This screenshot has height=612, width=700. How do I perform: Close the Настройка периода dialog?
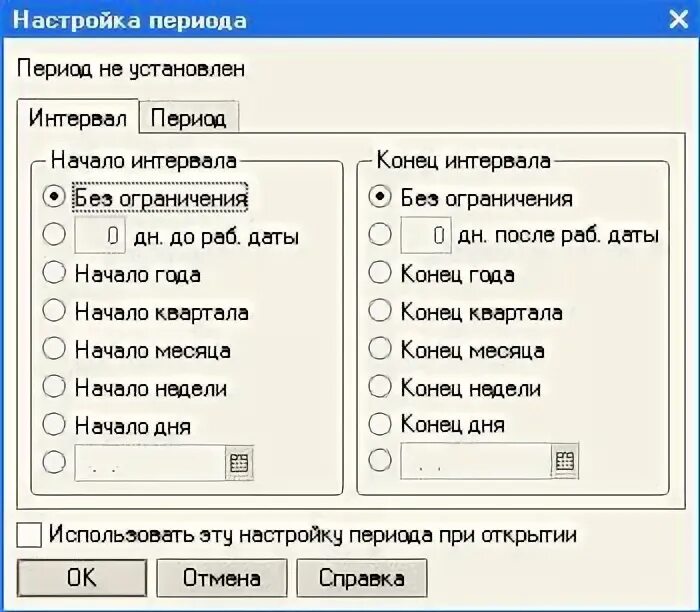678,20
